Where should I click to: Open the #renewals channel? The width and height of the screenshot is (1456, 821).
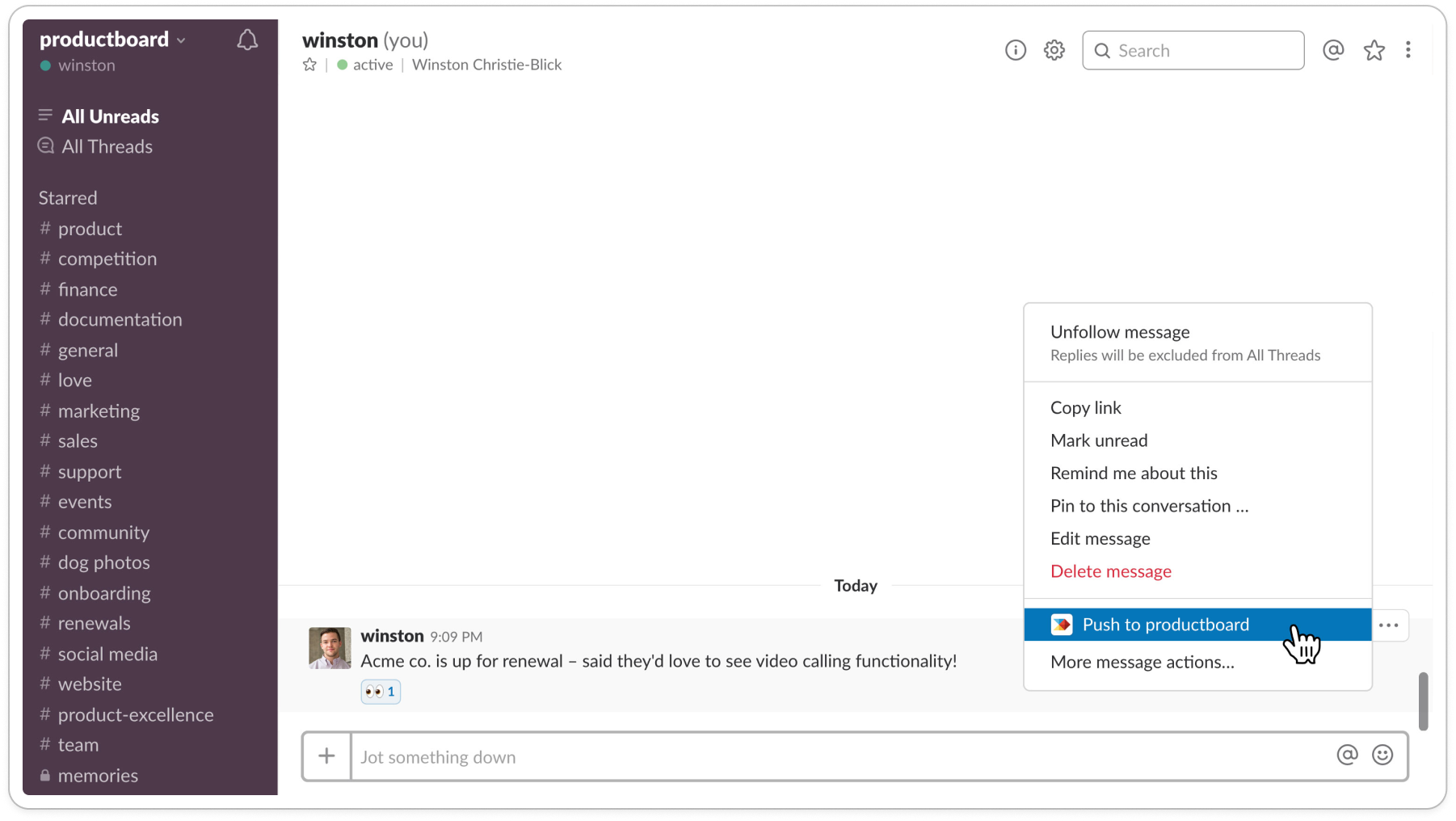85,623
